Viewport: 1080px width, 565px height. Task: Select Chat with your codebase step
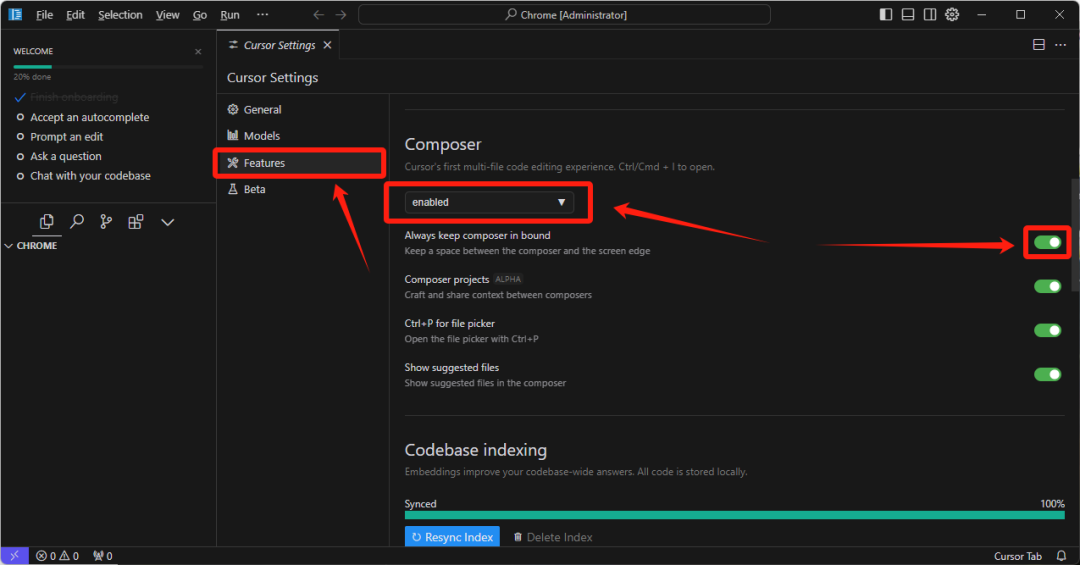pos(90,176)
